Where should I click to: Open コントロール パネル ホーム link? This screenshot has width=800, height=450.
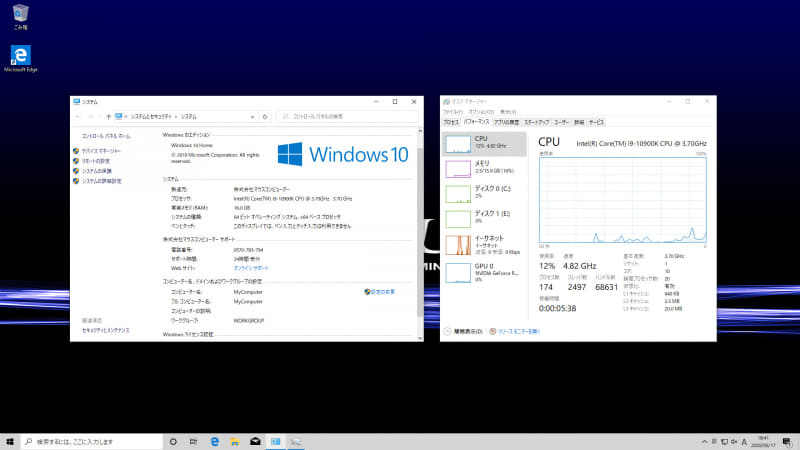click(x=106, y=136)
